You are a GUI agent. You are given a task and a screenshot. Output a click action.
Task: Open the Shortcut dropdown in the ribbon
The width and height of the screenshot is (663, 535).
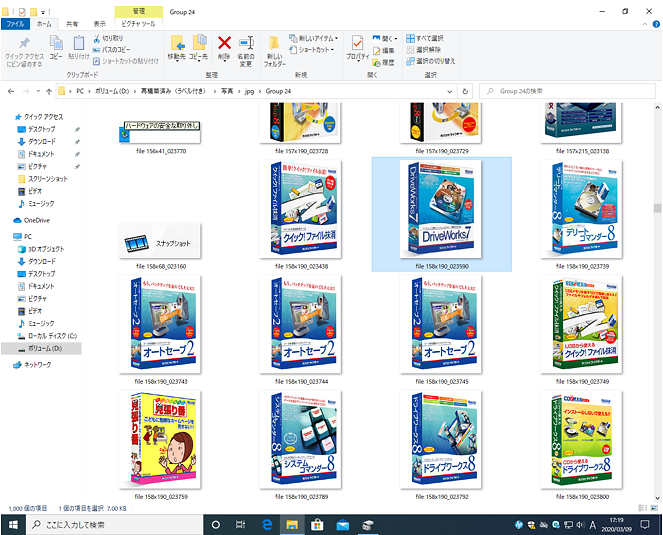312,50
